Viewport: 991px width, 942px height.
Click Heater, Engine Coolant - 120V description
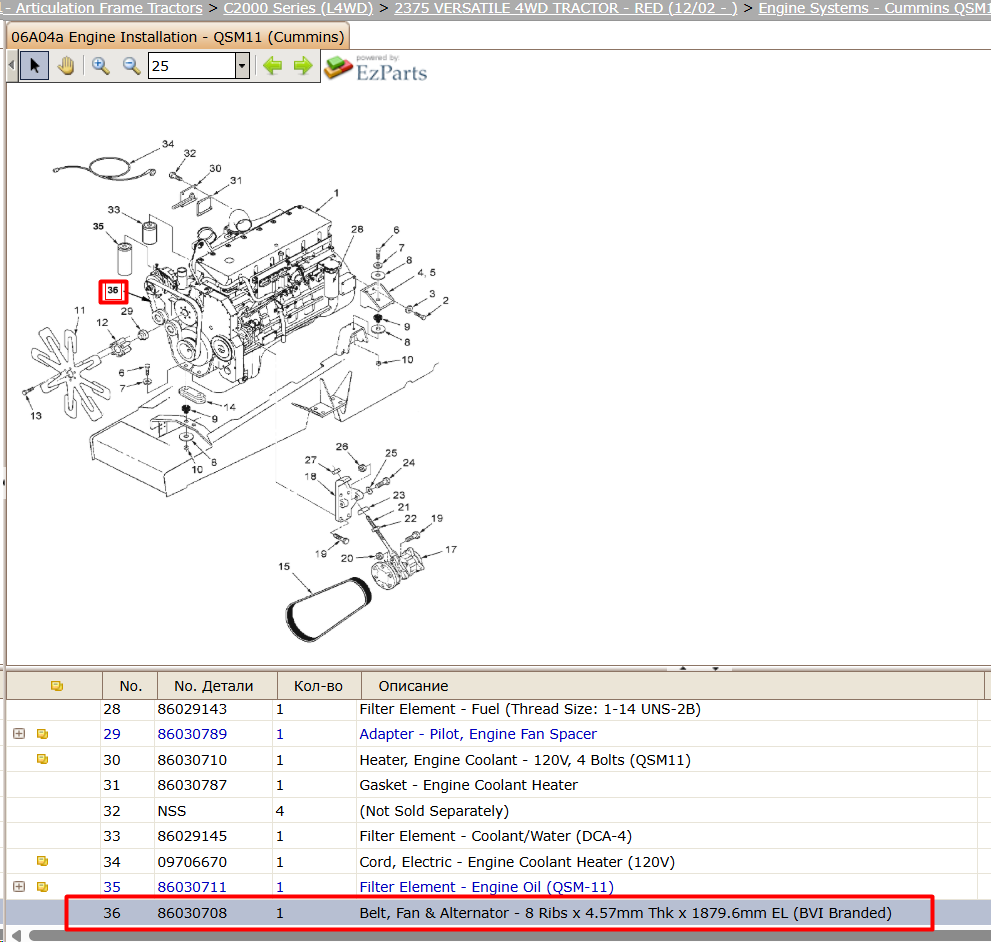click(x=525, y=760)
